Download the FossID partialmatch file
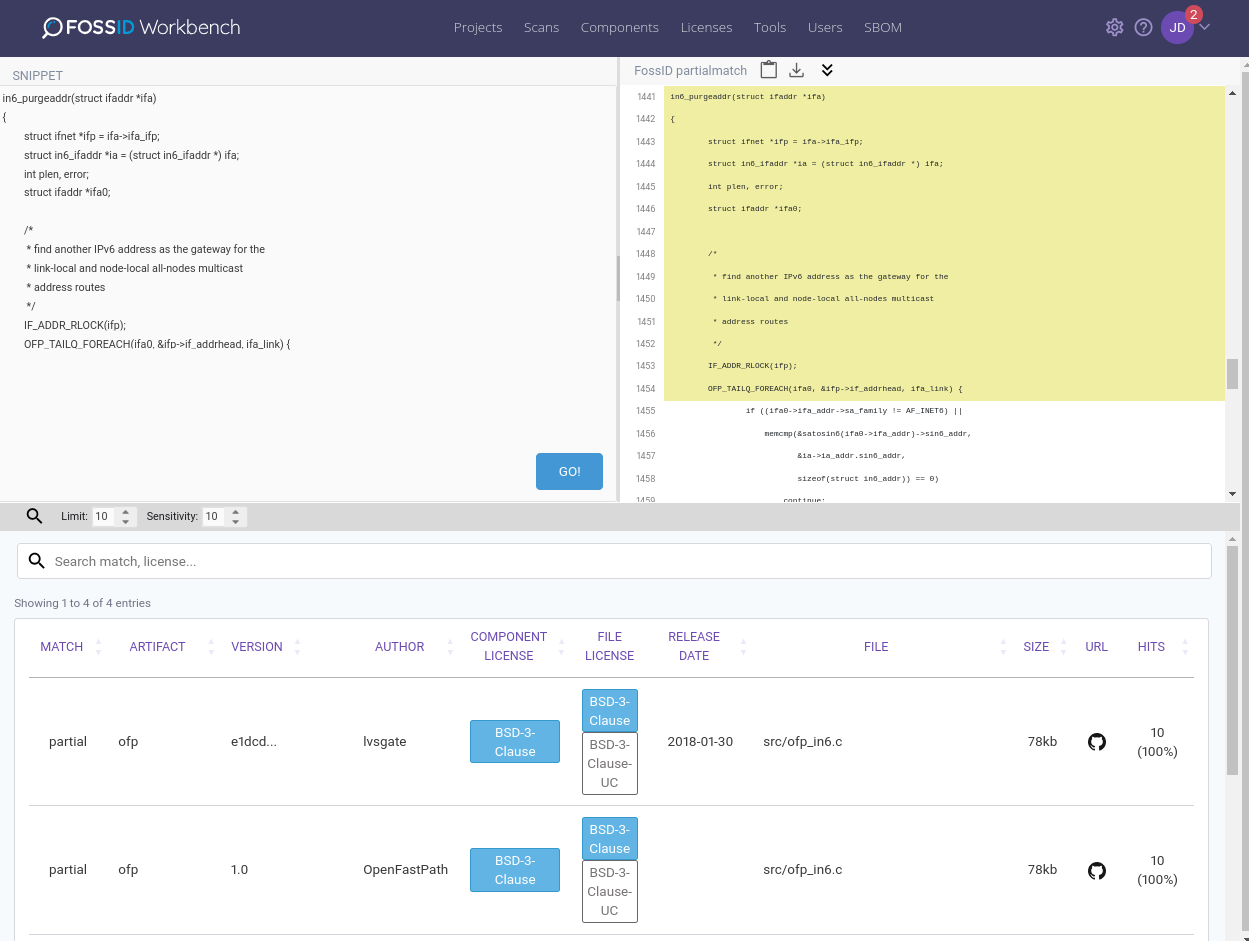 (x=797, y=70)
